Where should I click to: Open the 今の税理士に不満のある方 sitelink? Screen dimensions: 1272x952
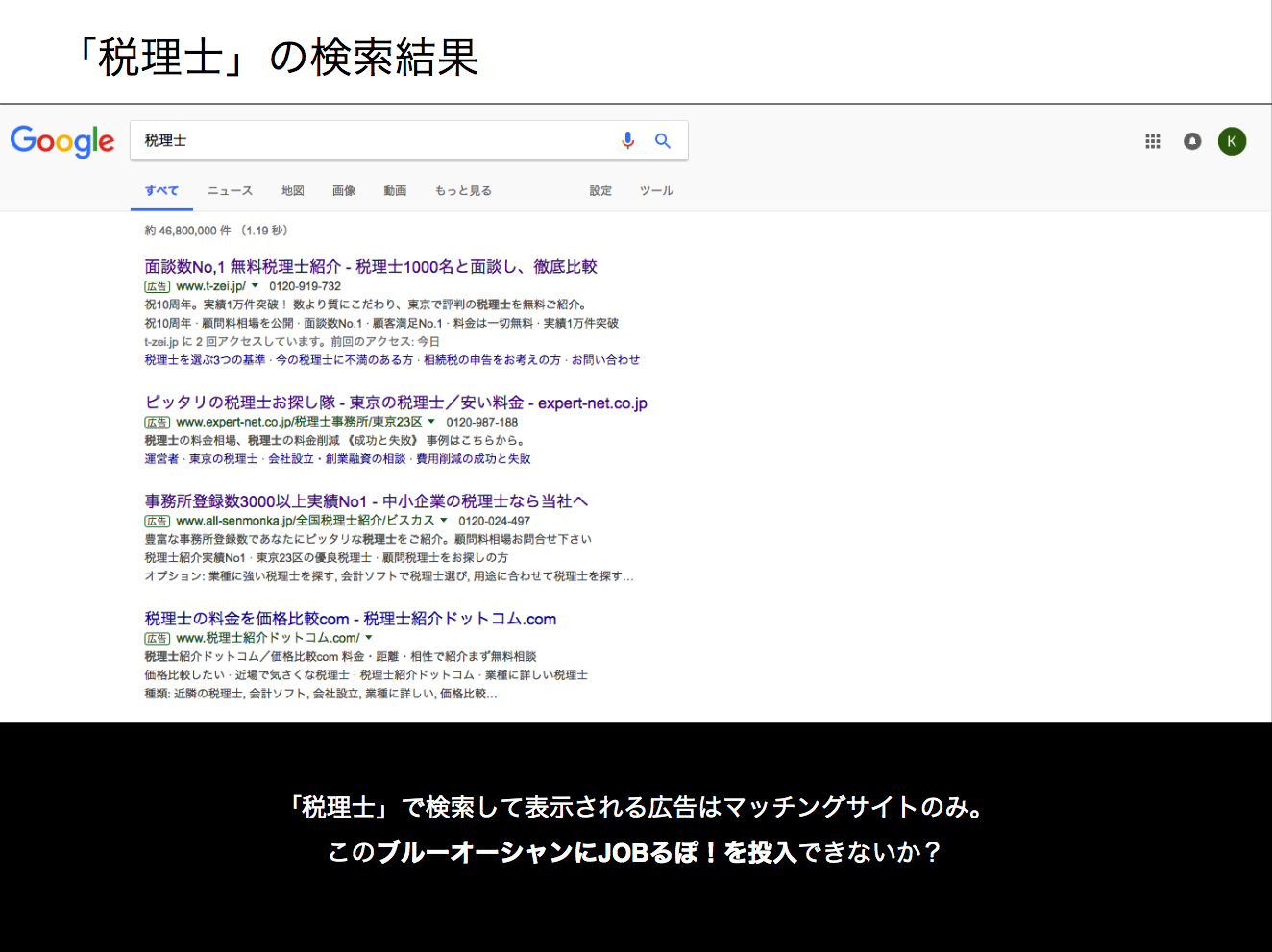[344, 360]
